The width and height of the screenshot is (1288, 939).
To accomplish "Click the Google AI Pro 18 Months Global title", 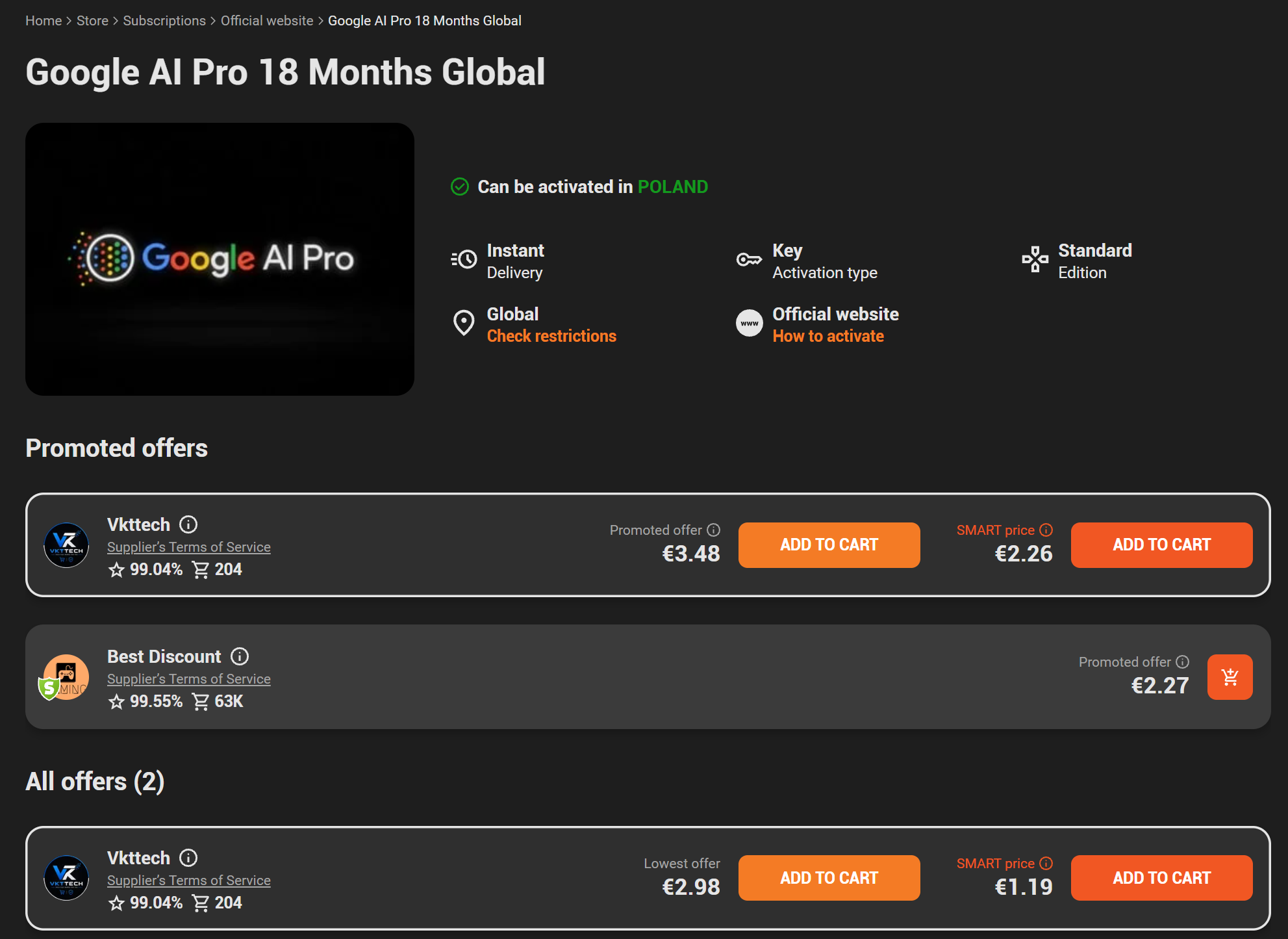I will point(285,71).
